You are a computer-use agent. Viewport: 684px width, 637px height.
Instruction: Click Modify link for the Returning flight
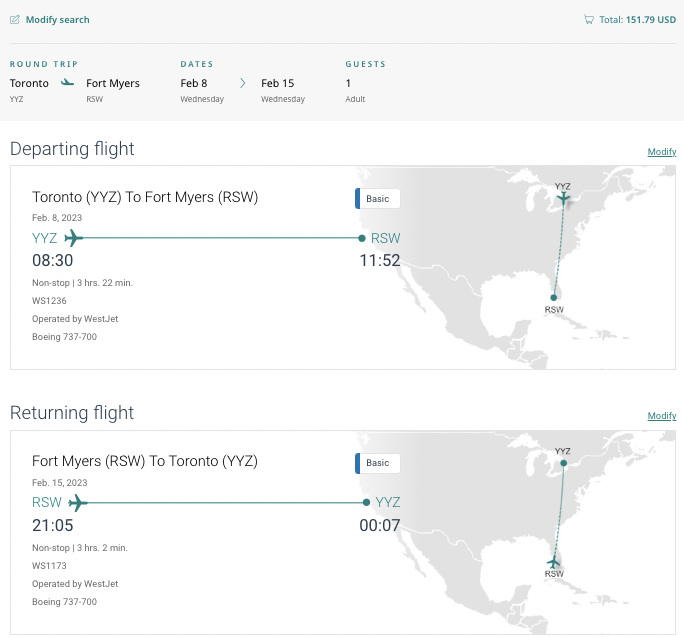(x=661, y=416)
